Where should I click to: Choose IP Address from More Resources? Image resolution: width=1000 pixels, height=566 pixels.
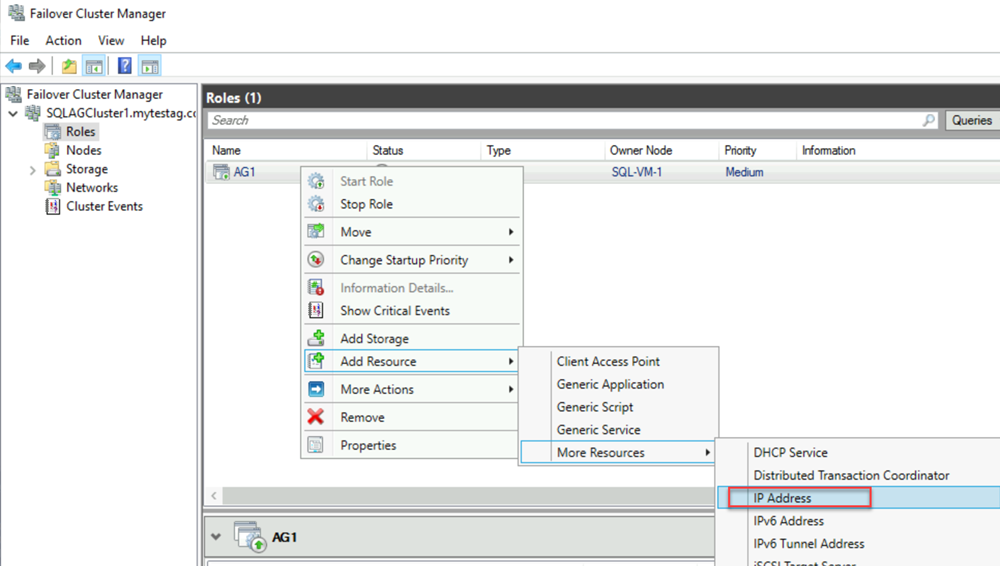782,498
